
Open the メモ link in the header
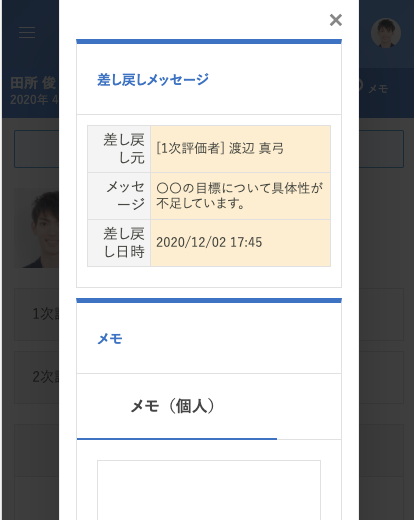(x=378, y=89)
